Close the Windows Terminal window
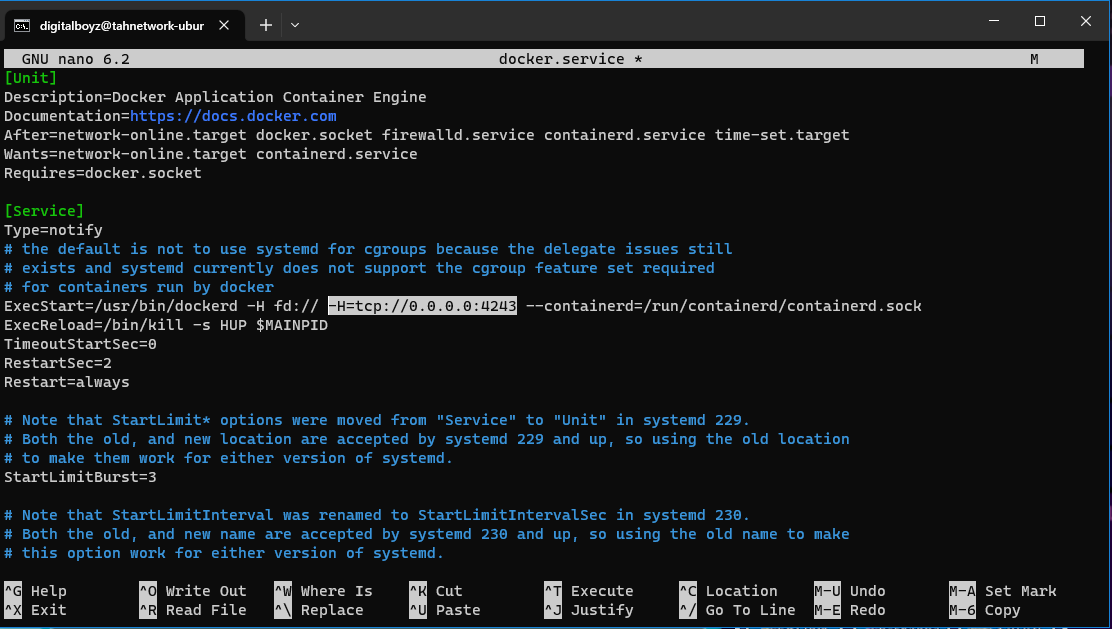1112x629 pixels. pyautogui.click(x=1085, y=21)
